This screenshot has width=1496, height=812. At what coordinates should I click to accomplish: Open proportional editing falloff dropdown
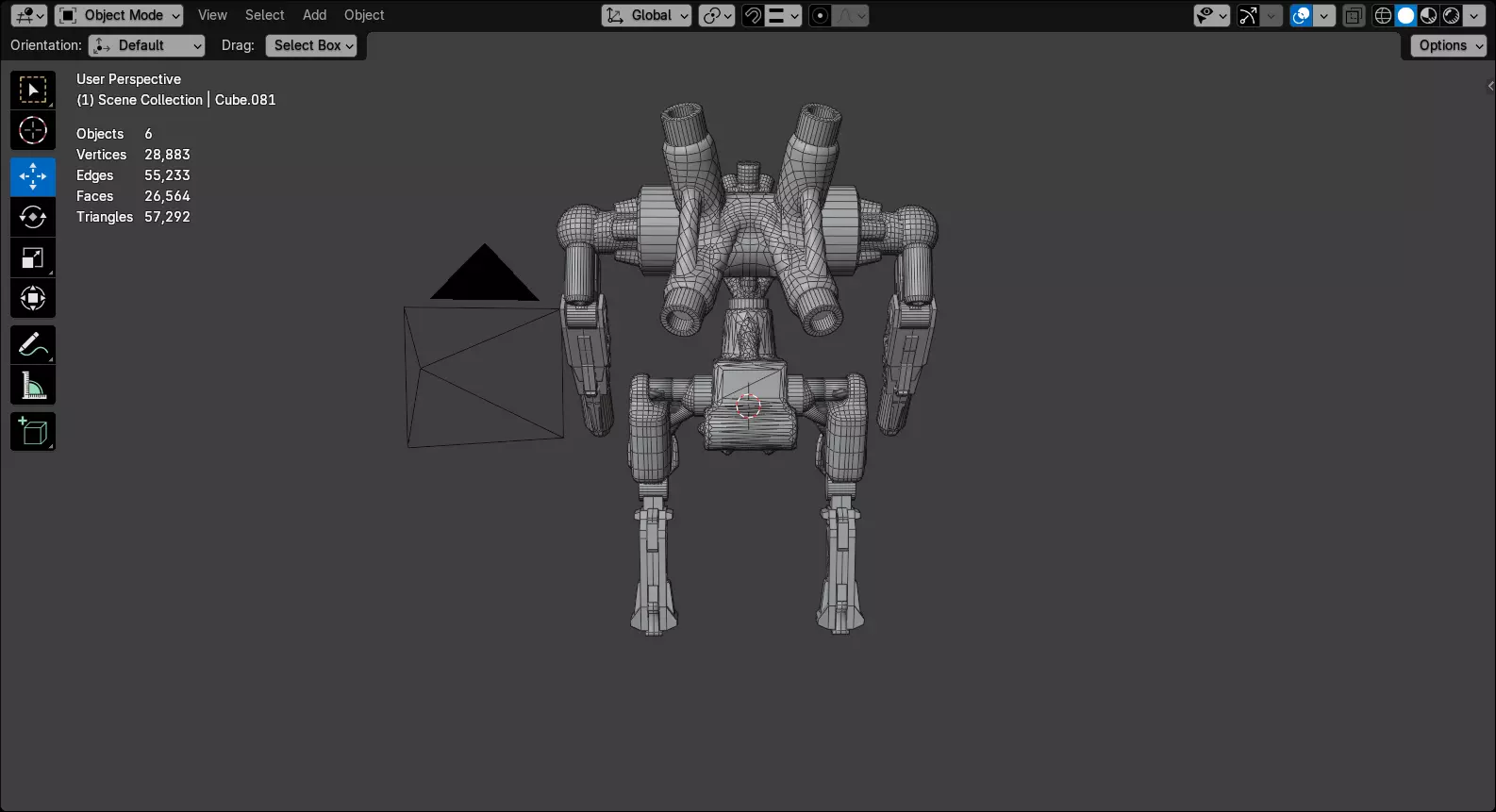851,15
